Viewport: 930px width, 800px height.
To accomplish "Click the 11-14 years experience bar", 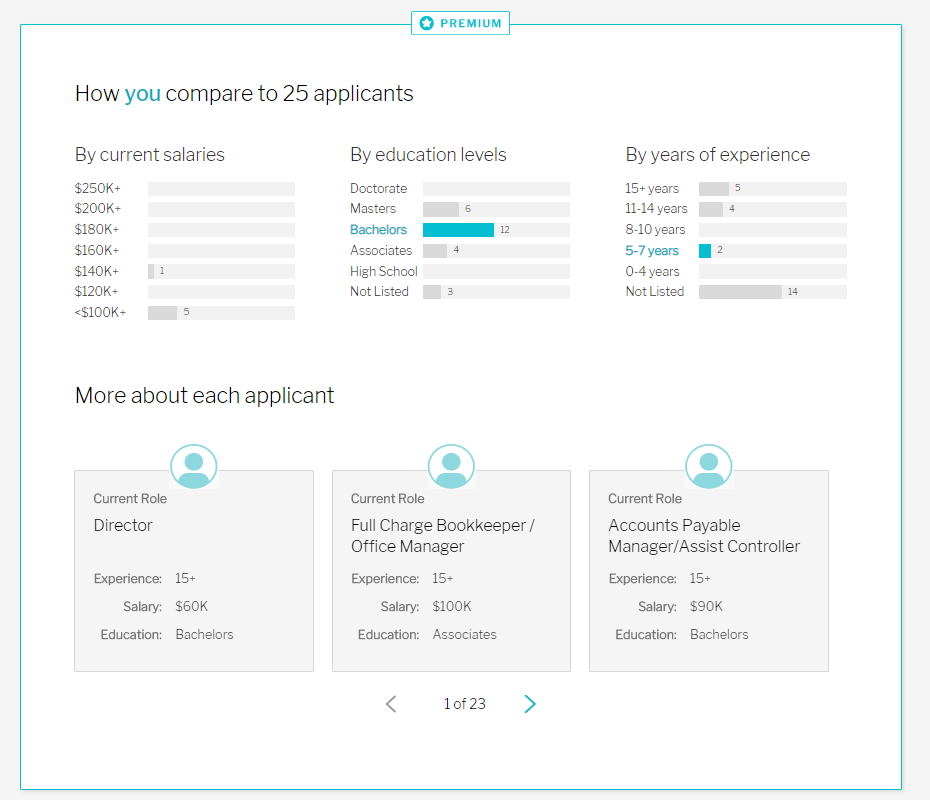I will pyautogui.click(x=711, y=209).
